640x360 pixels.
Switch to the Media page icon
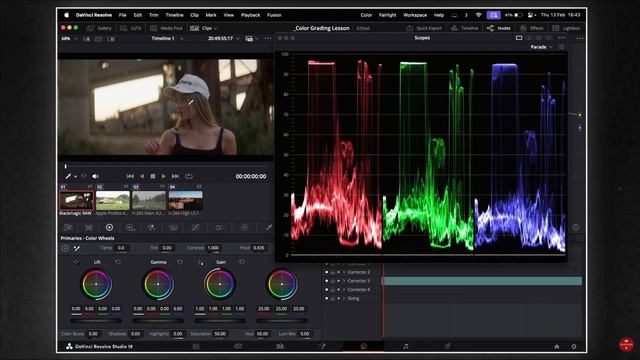click(x=196, y=346)
